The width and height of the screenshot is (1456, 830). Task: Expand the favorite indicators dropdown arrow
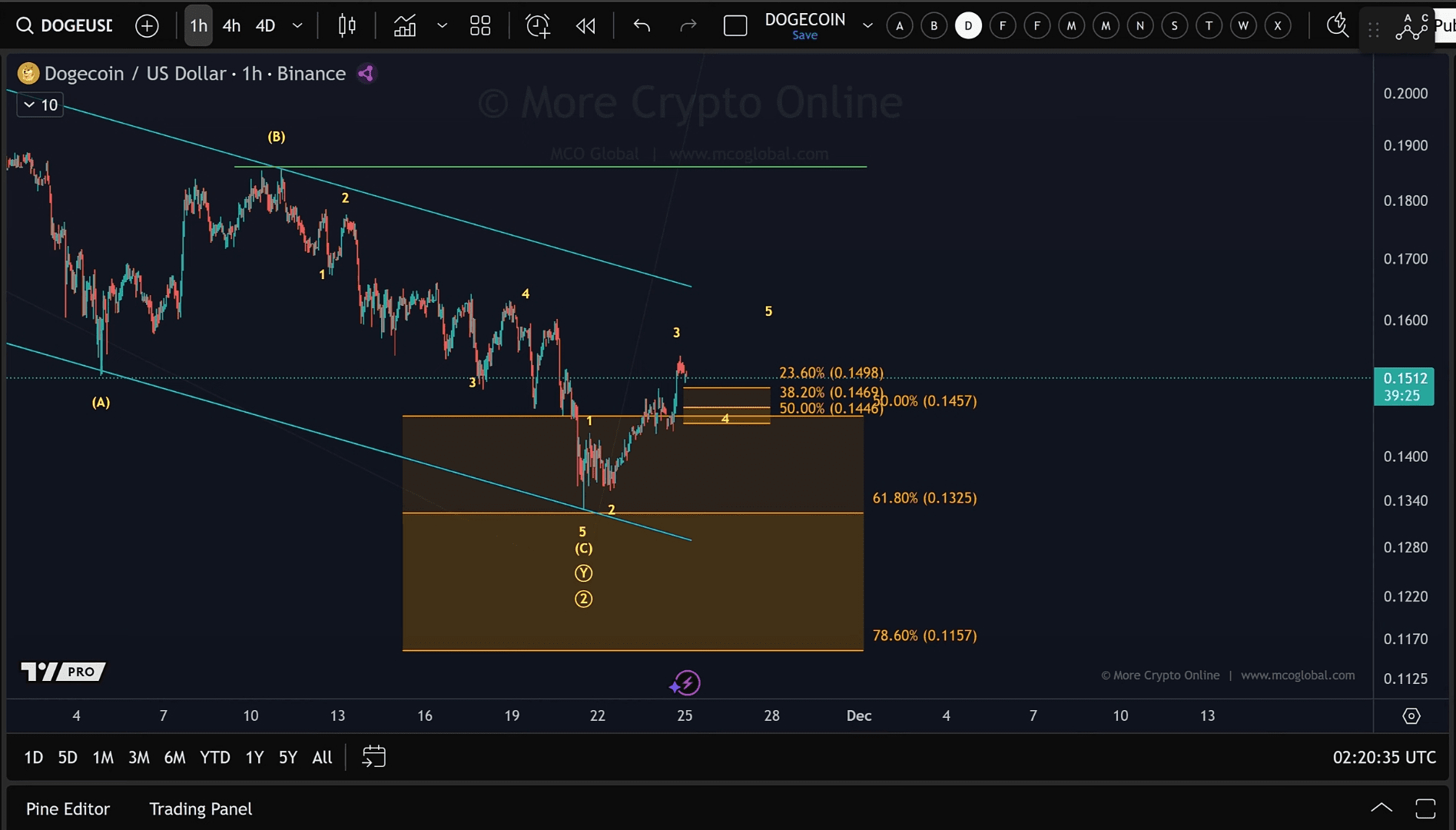pos(442,26)
